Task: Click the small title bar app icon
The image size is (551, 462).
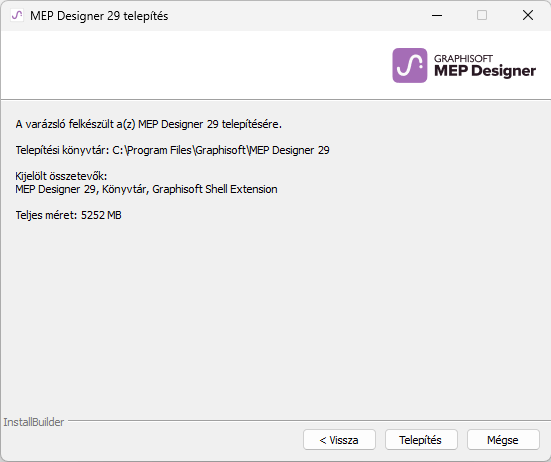Action: [x=17, y=15]
